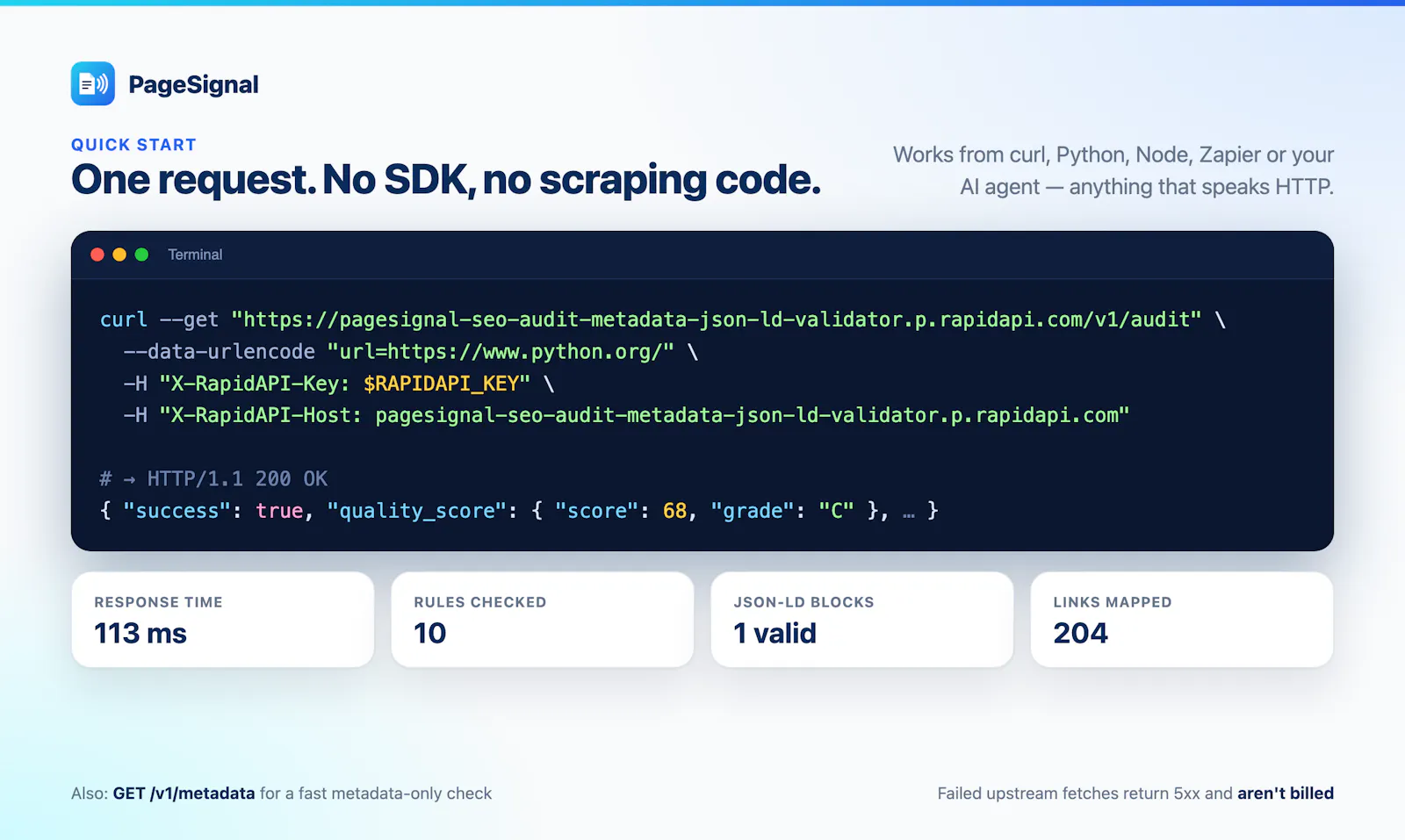Click the 'One request. No SDK' headline
Image resolution: width=1405 pixels, height=840 pixels.
446,180
